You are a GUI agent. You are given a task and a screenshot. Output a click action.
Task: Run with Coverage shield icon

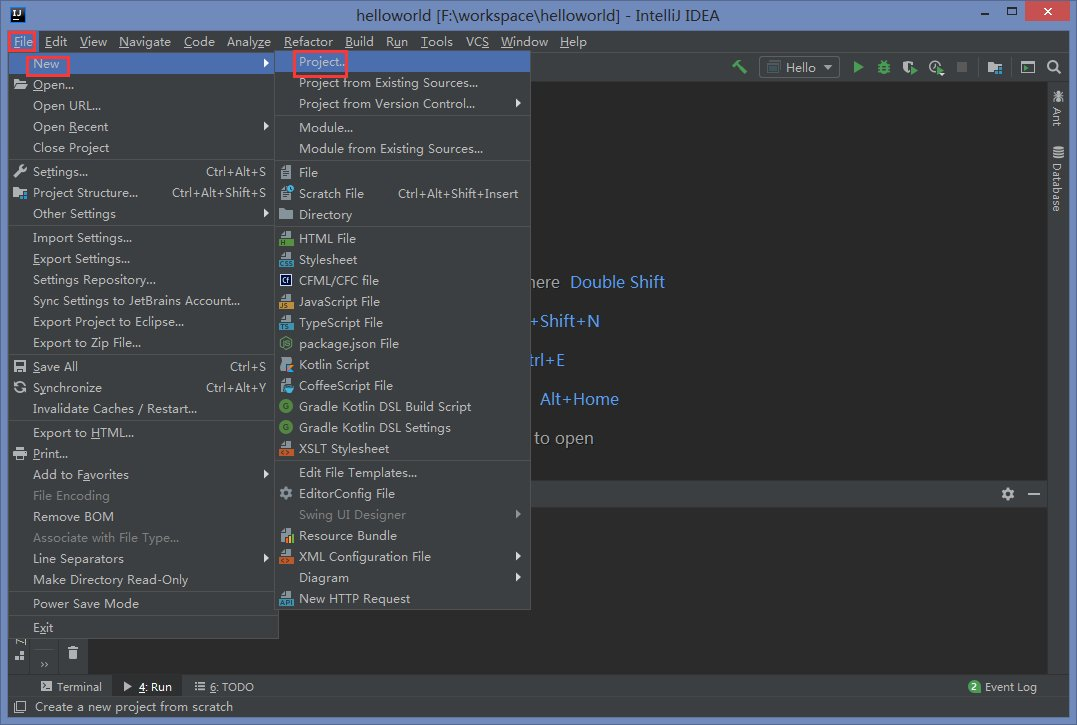(909, 67)
